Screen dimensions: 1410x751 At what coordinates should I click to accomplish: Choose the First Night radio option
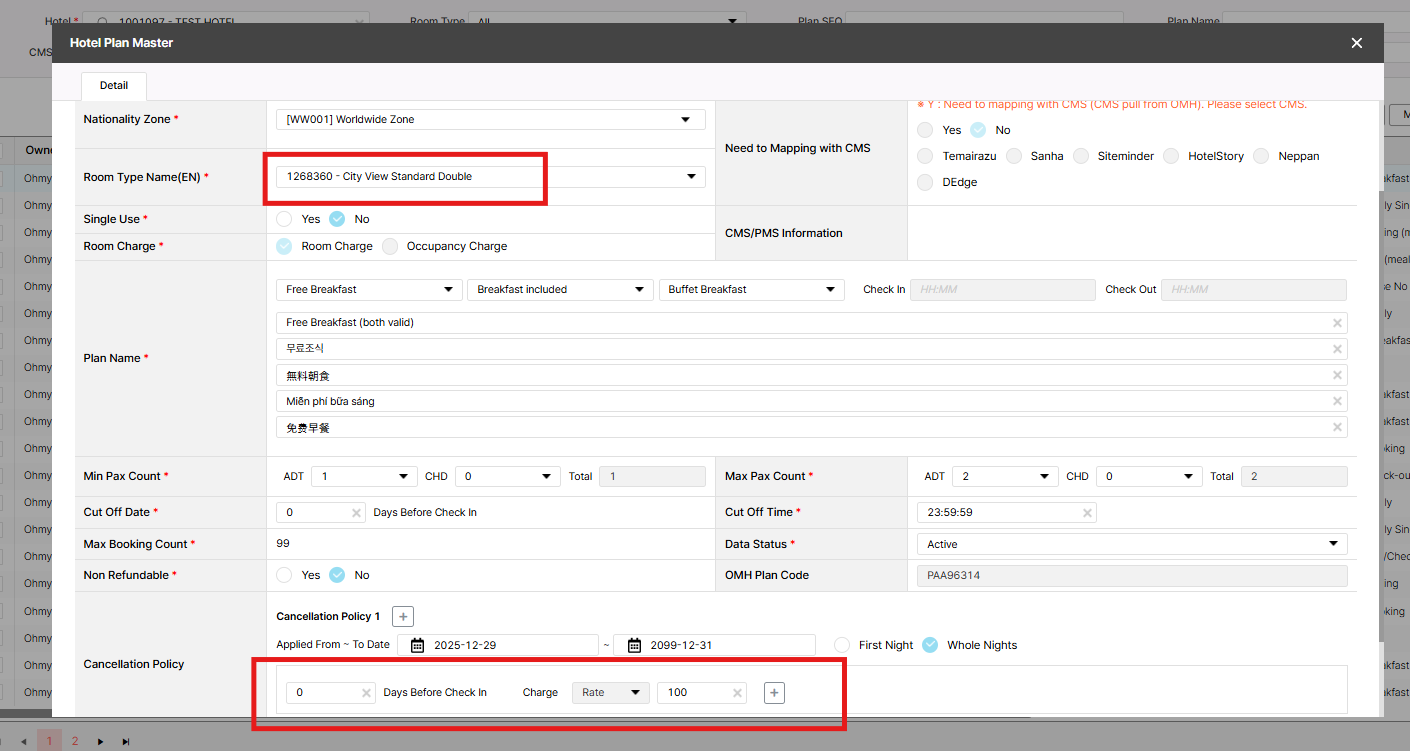(843, 645)
